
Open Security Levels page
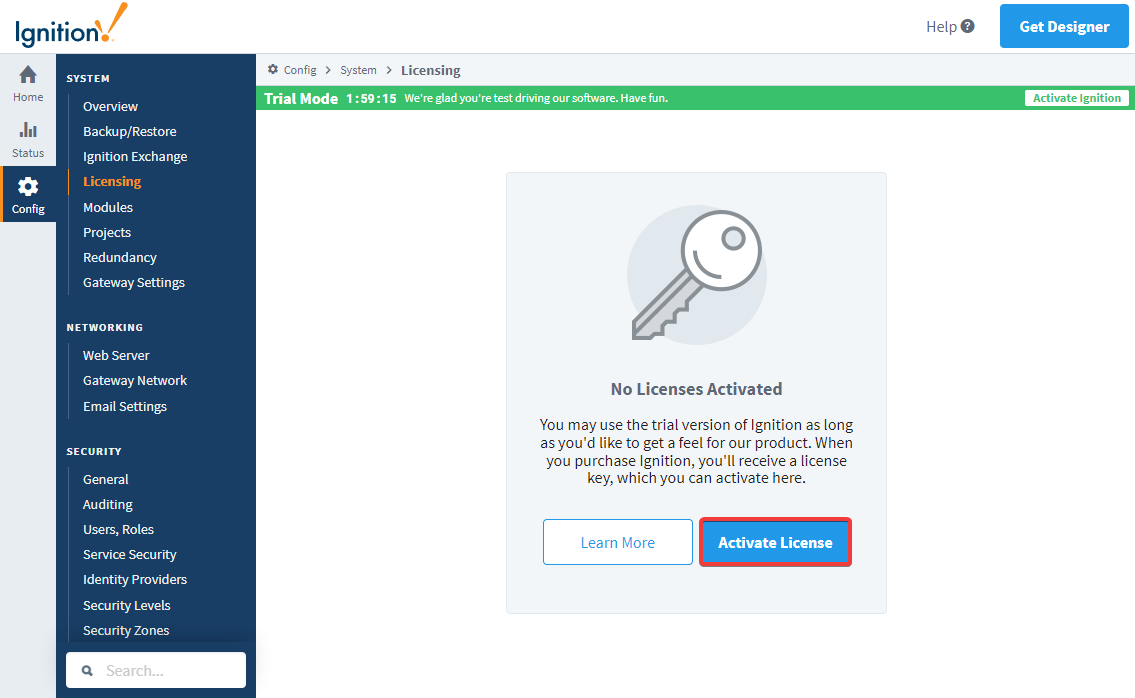point(127,605)
